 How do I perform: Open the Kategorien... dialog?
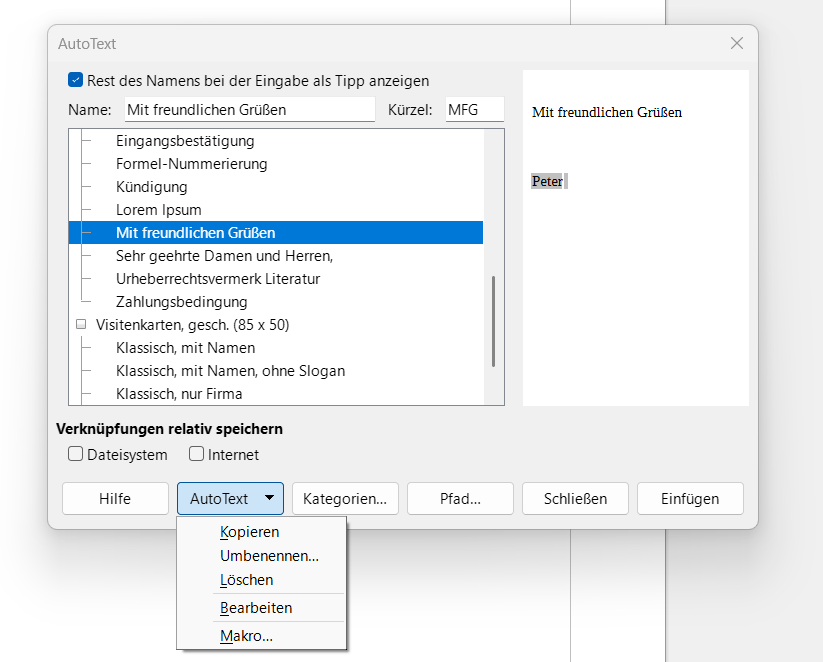(345, 499)
